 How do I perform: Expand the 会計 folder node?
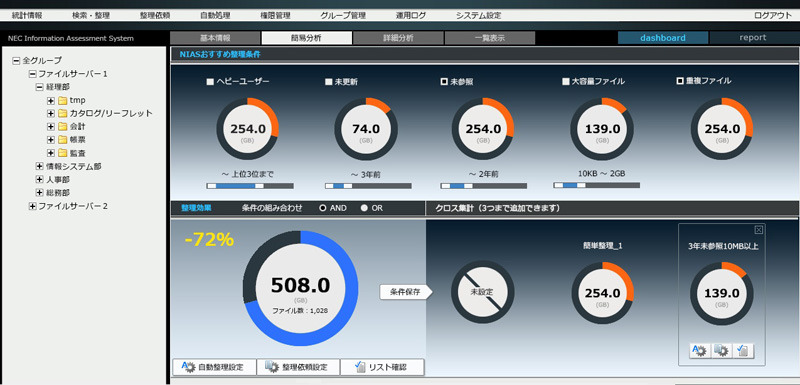tap(51, 126)
